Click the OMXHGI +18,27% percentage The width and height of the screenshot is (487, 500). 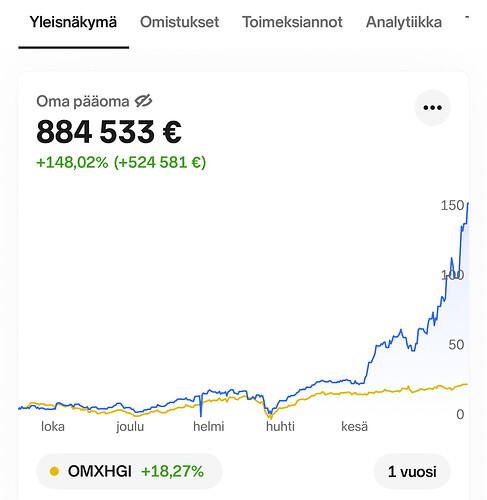(172, 472)
